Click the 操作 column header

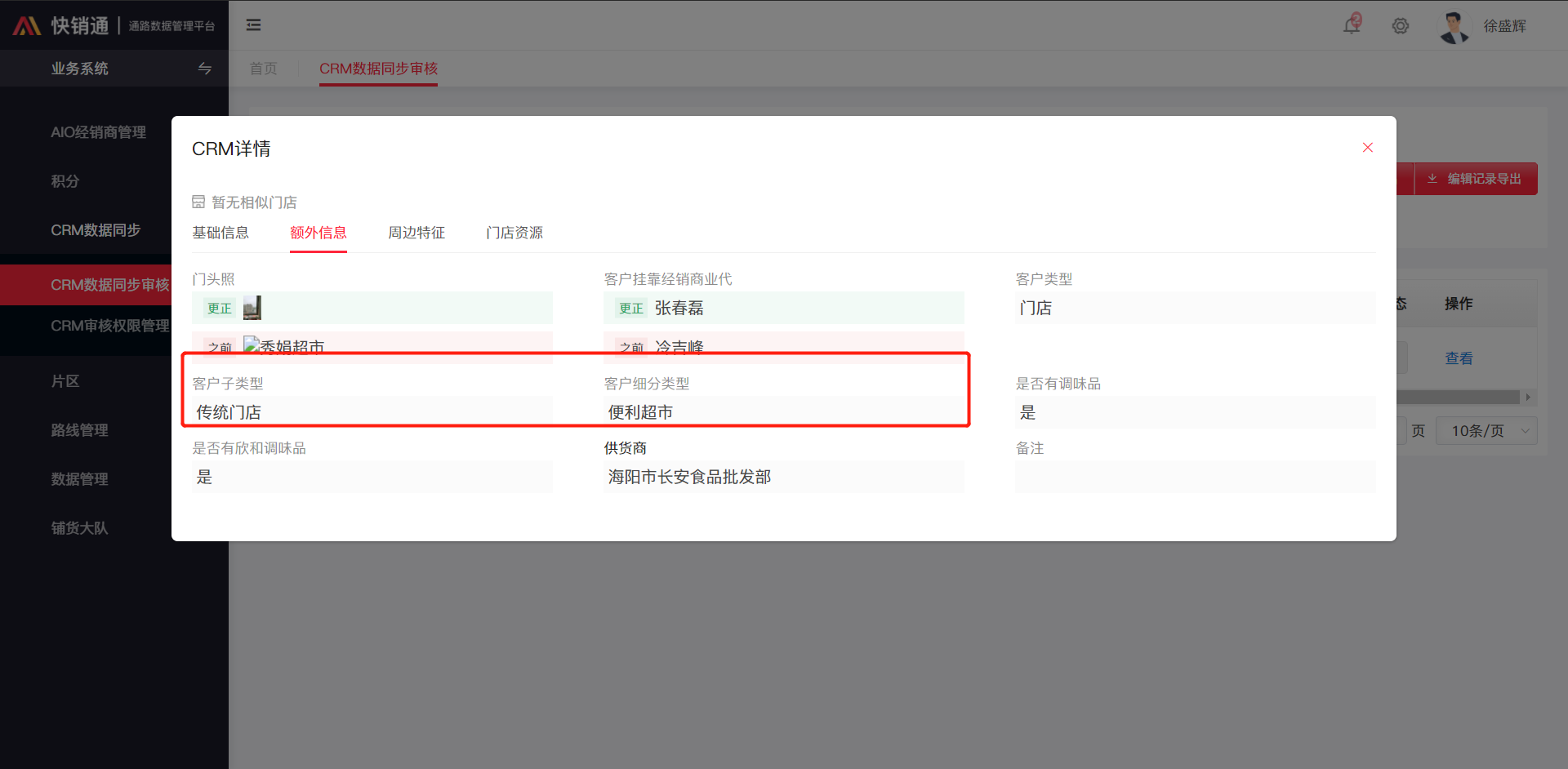click(x=1459, y=304)
